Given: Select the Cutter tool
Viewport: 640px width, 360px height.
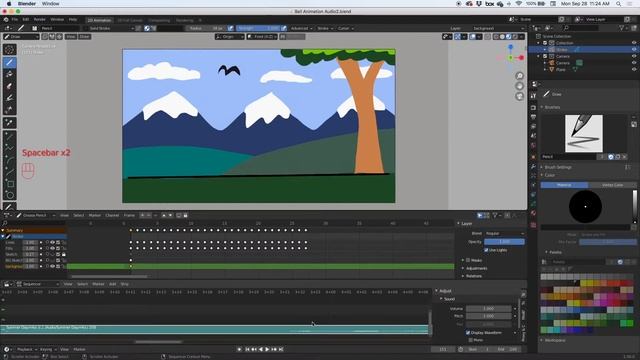Looking at the screenshot, I should (10, 110).
